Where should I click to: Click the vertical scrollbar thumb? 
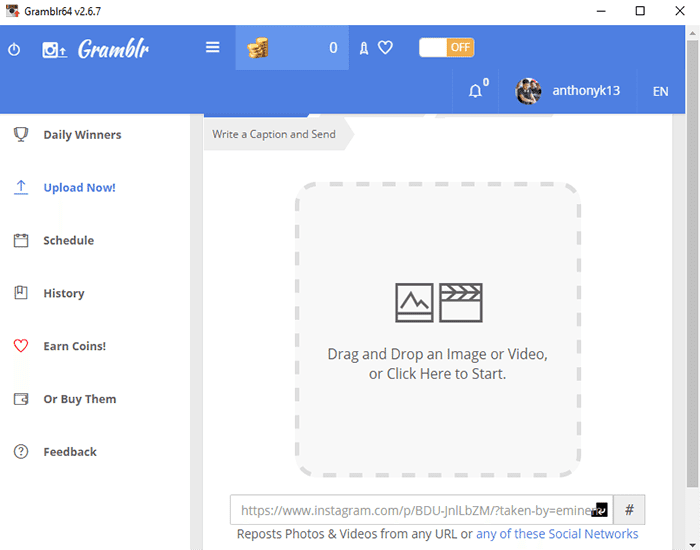(692, 263)
